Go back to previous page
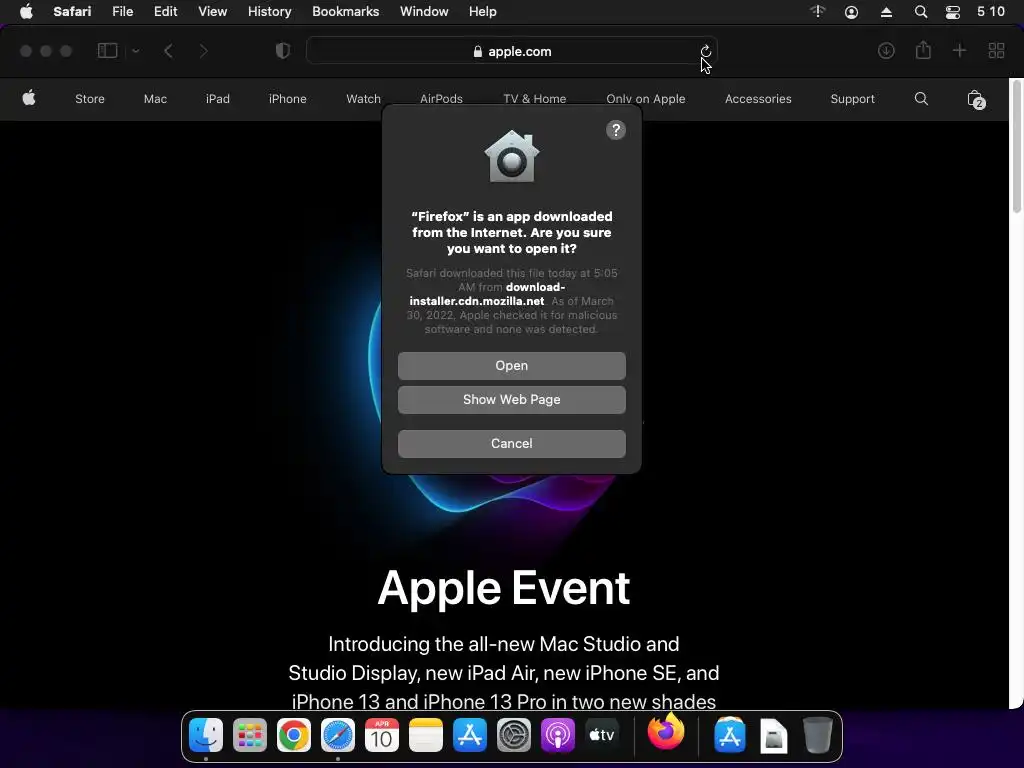1024x768 pixels. (168, 51)
